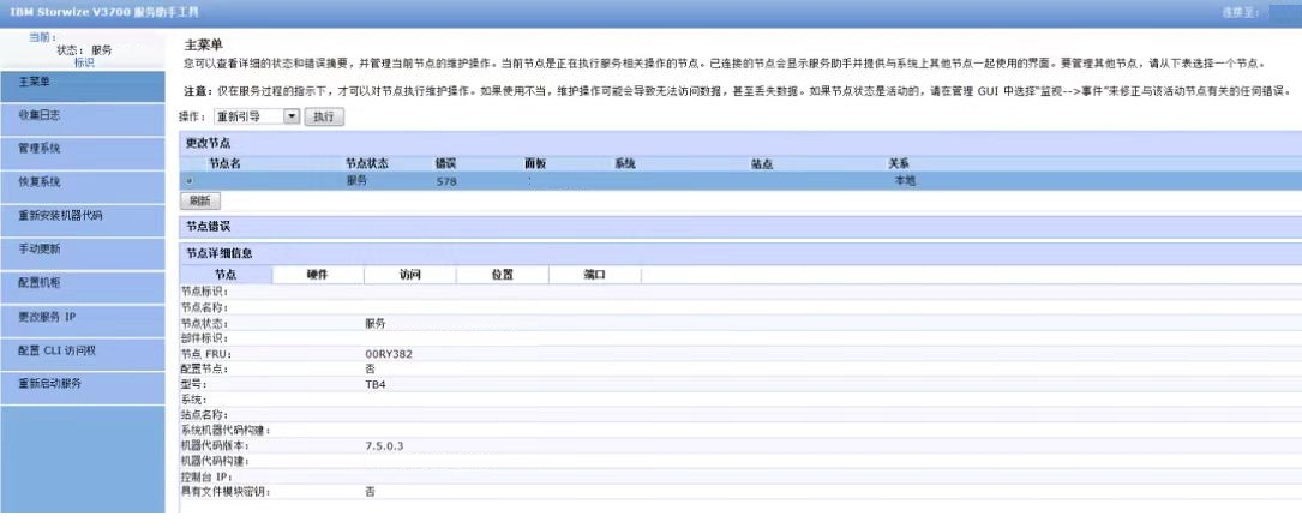Navigate to 更改服务 IP
1302x532 pixels.
pos(82,318)
